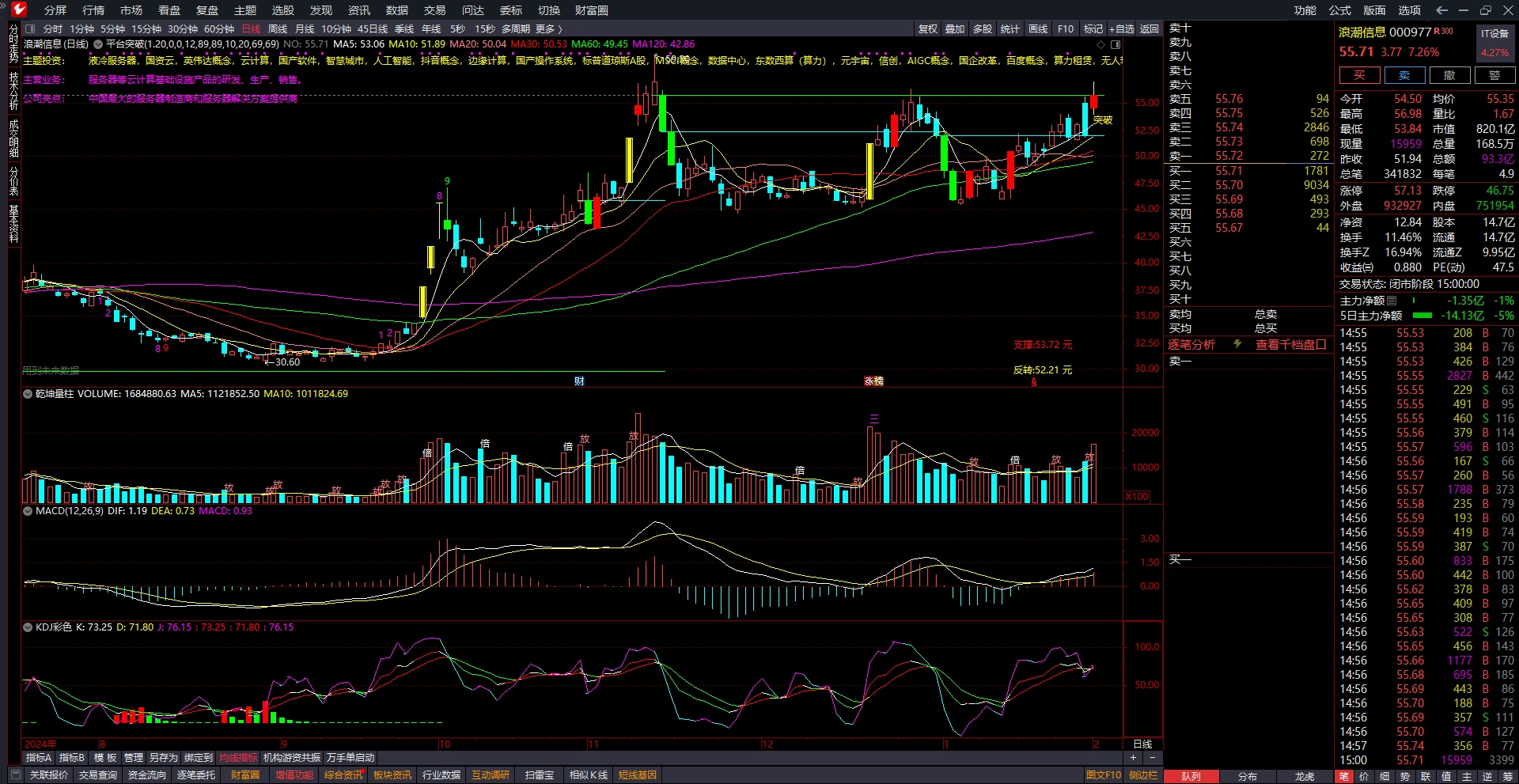Select the 龙虎 tab
The width and height of the screenshot is (1519, 784).
(1305, 776)
